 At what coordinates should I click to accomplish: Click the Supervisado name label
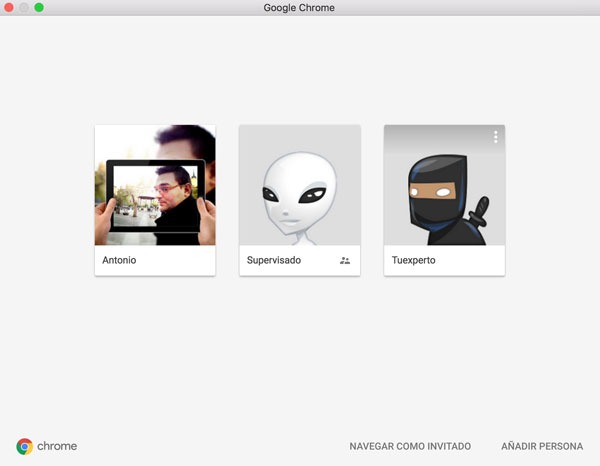pos(274,260)
